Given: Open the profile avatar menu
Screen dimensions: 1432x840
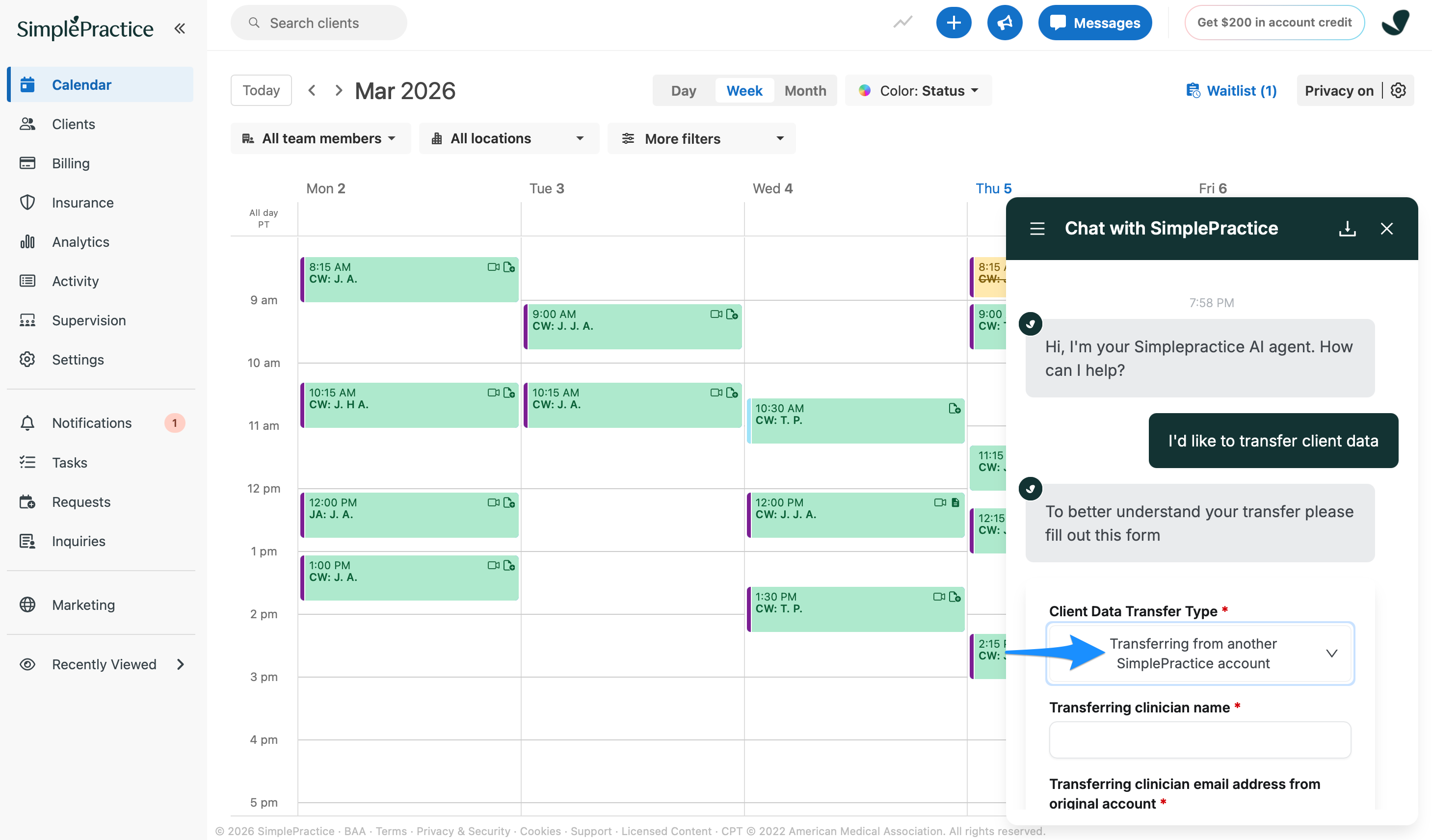Looking at the screenshot, I should 1395,23.
